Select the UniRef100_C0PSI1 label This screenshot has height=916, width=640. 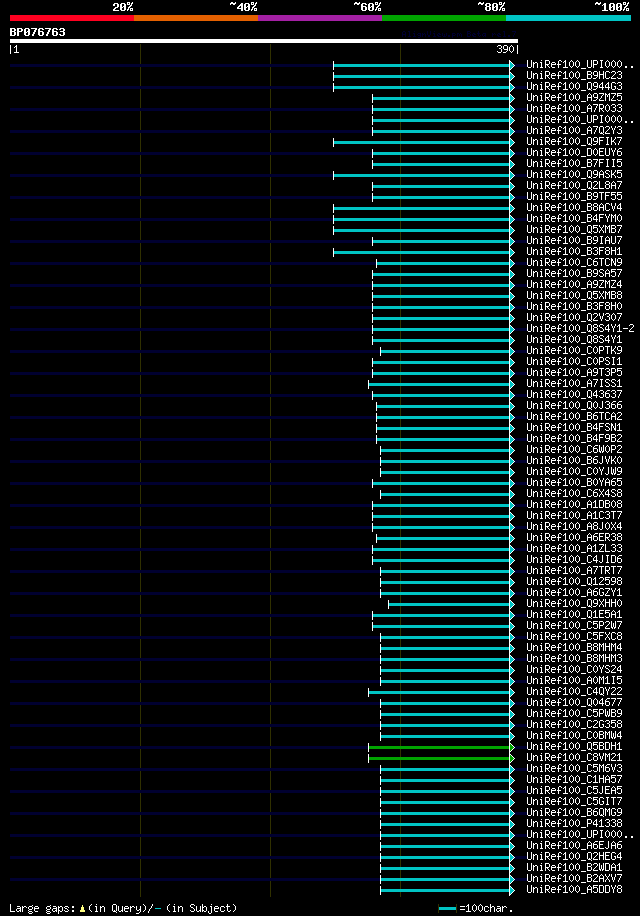pyautogui.click(x=574, y=362)
